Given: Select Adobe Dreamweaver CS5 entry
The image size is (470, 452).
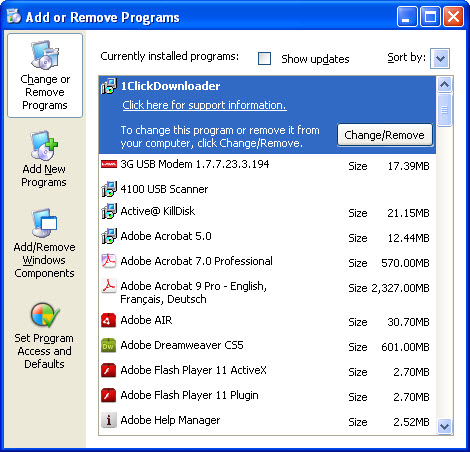Looking at the screenshot, I should [267, 346].
